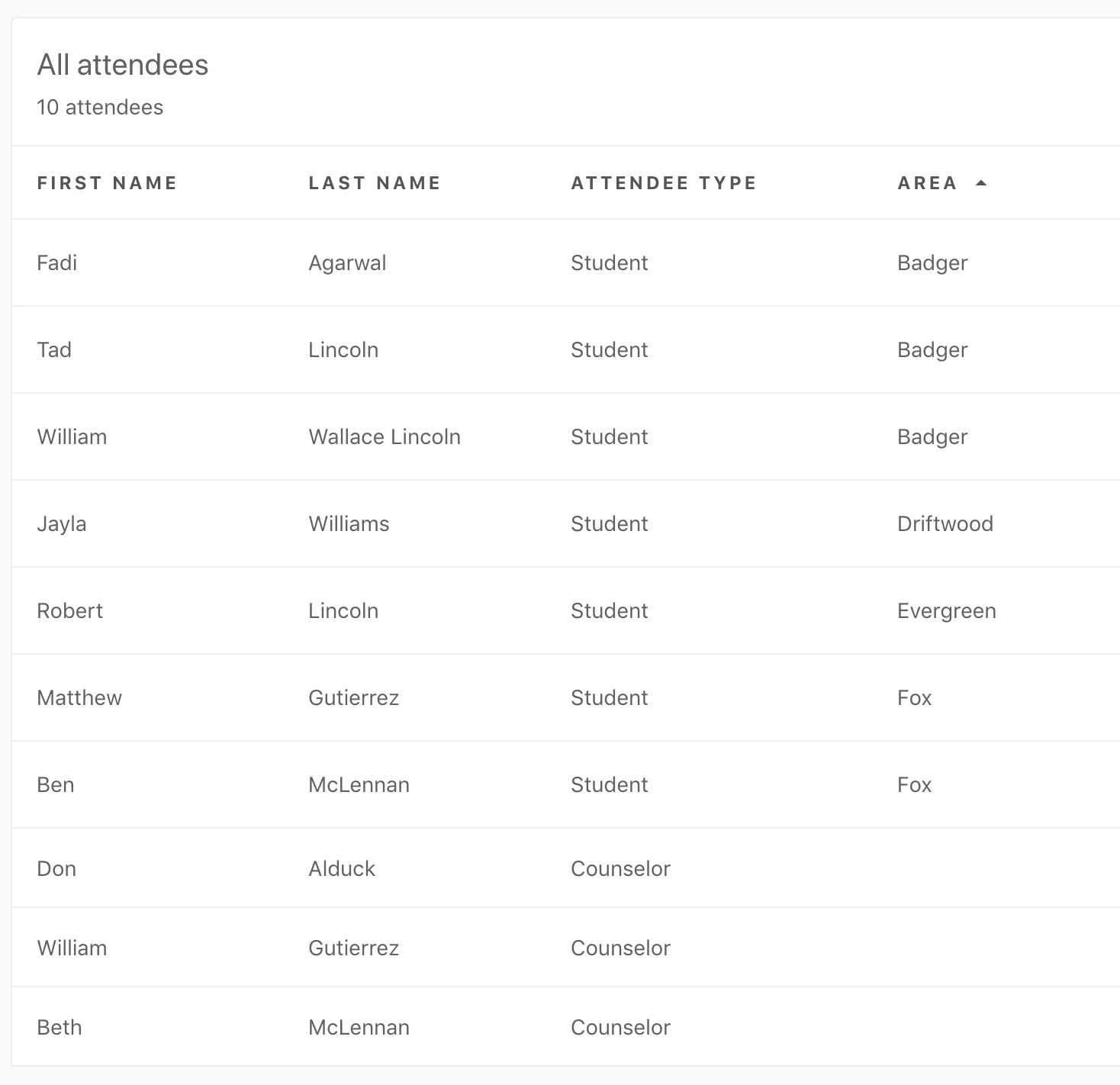
Task: Click the Area column header label
Action: [926, 183]
